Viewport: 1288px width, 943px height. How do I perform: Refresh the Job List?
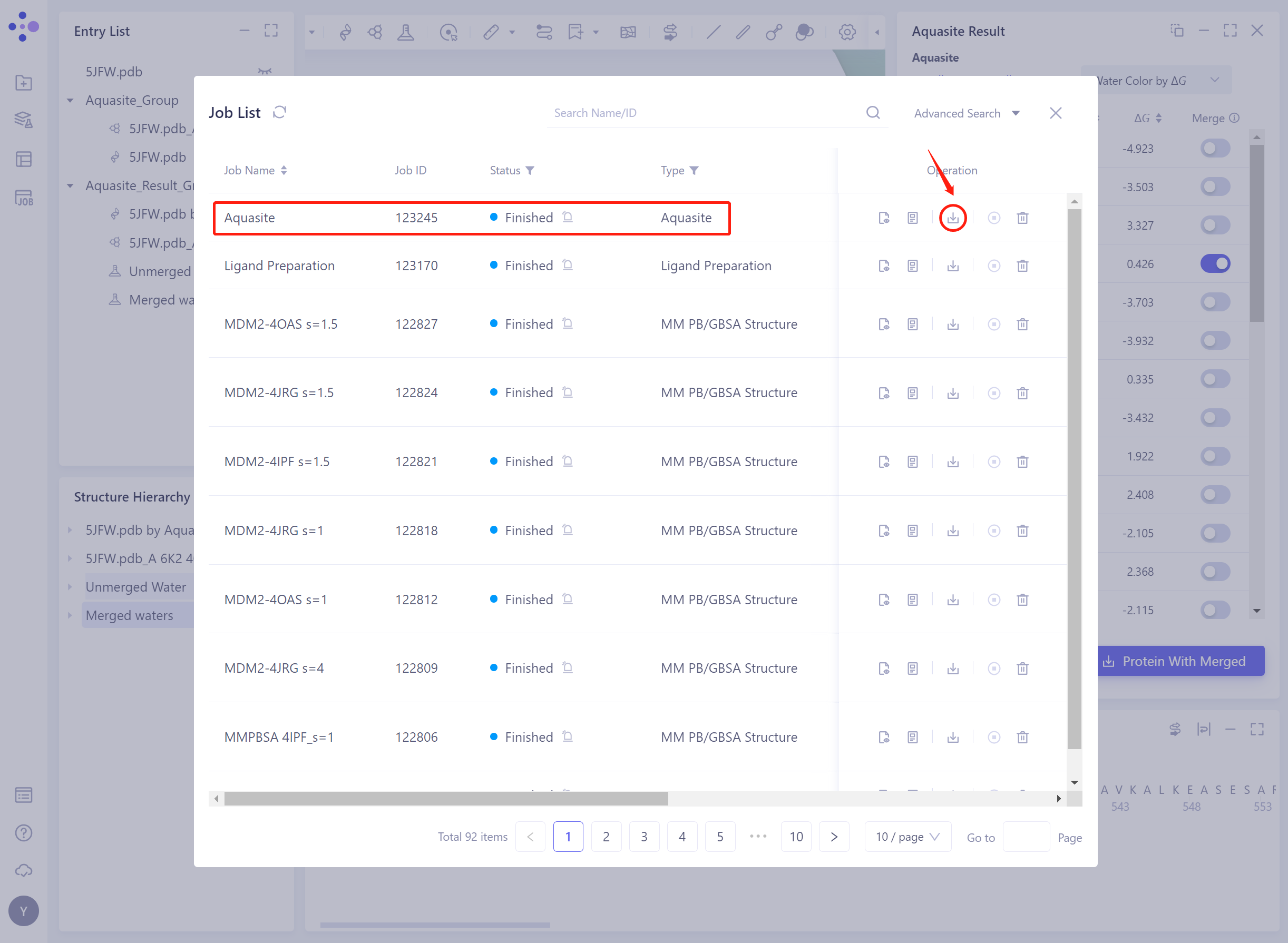tap(279, 112)
